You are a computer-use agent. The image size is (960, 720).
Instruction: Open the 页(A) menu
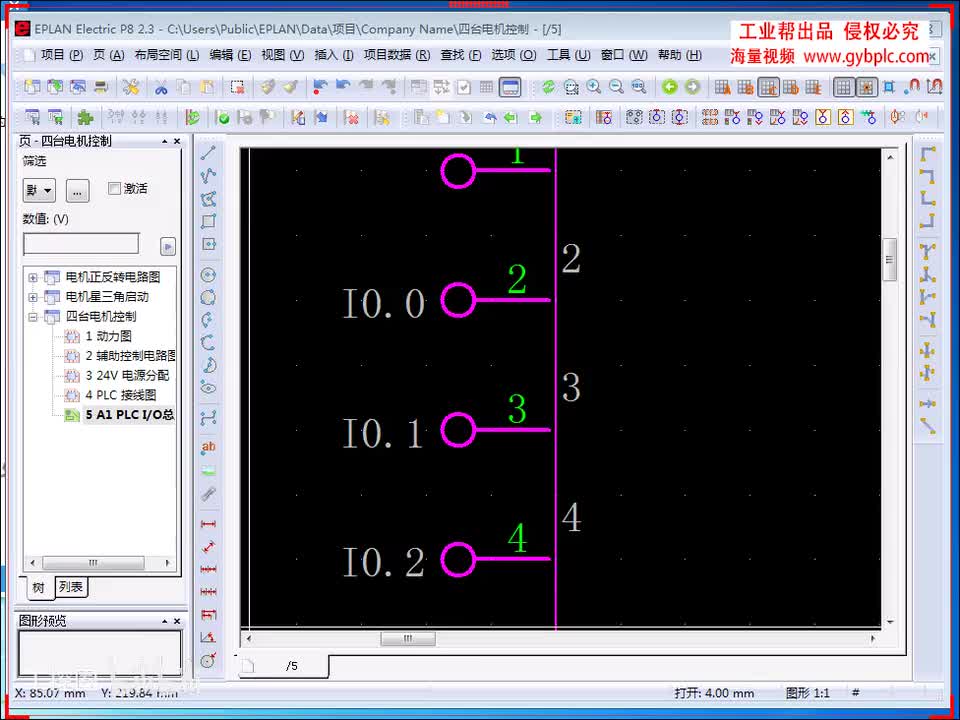[x=109, y=55]
